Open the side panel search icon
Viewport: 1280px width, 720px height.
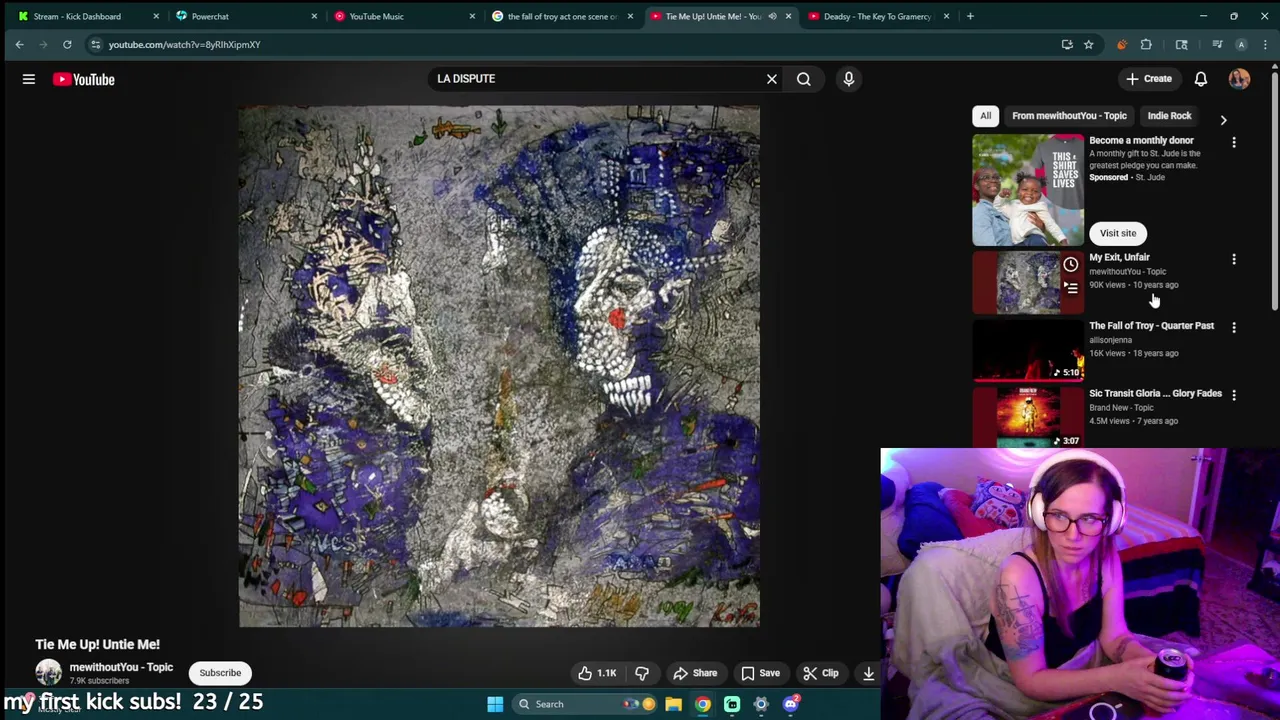click(x=1181, y=44)
